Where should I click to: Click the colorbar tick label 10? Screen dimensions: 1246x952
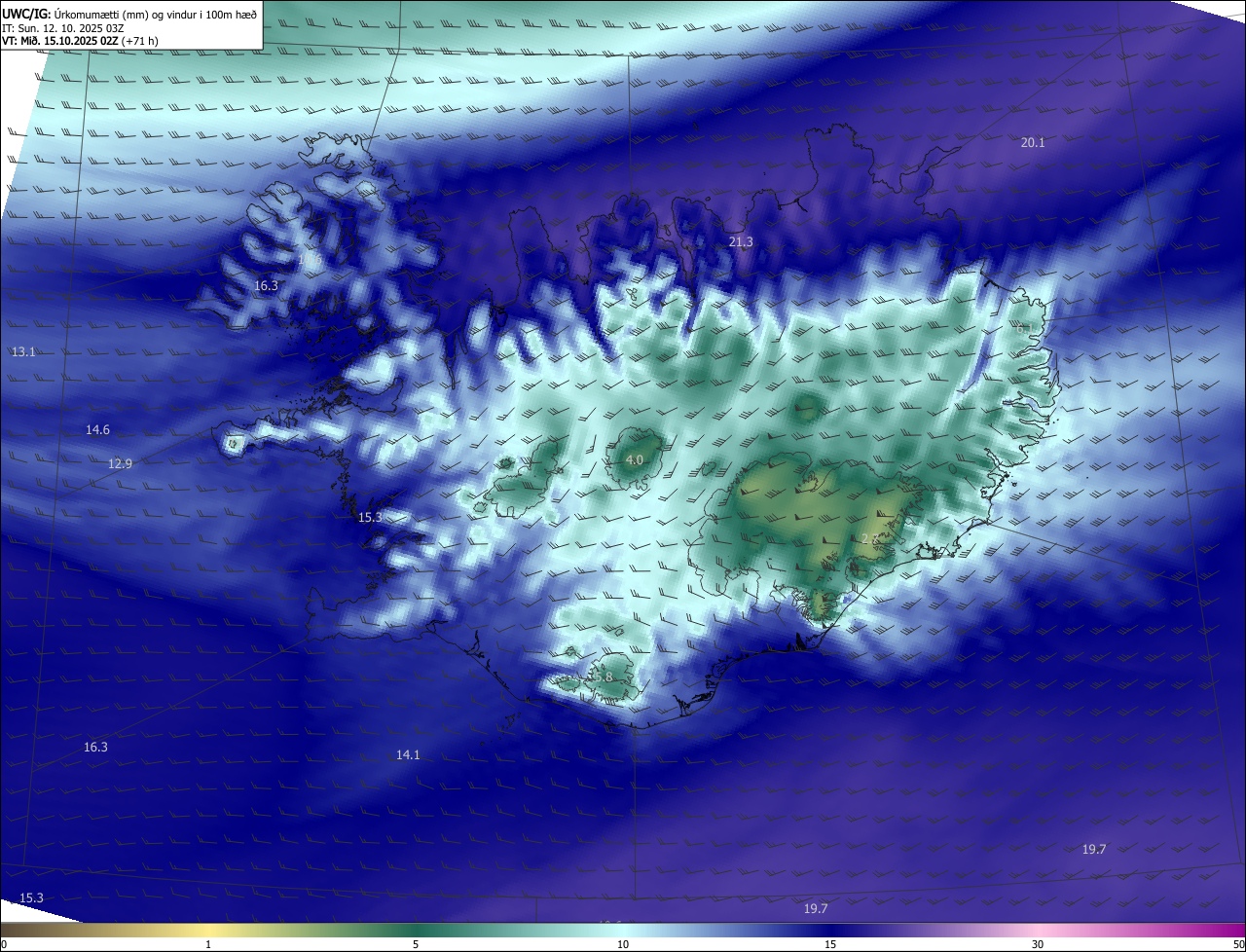pyautogui.click(x=623, y=944)
